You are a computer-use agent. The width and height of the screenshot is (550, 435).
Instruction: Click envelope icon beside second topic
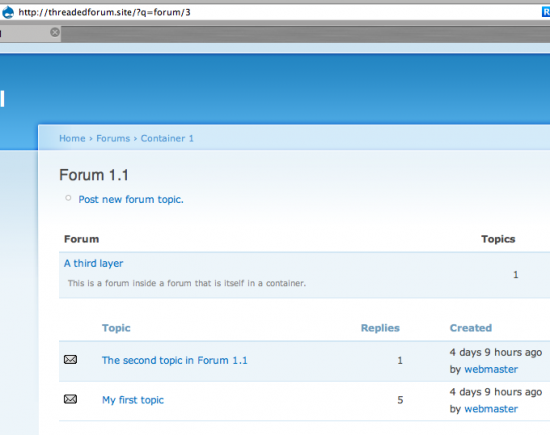point(70,360)
